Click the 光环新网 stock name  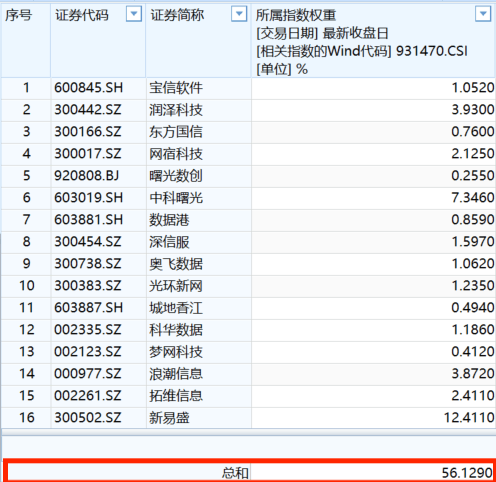pyautogui.click(x=176, y=286)
